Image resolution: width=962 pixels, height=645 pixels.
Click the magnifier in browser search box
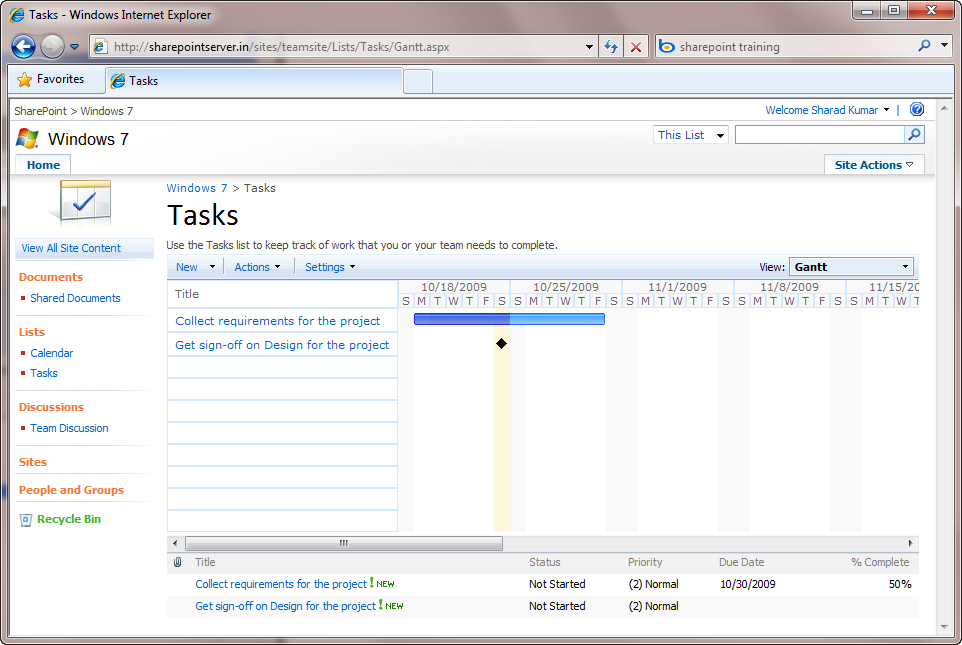[924, 46]
